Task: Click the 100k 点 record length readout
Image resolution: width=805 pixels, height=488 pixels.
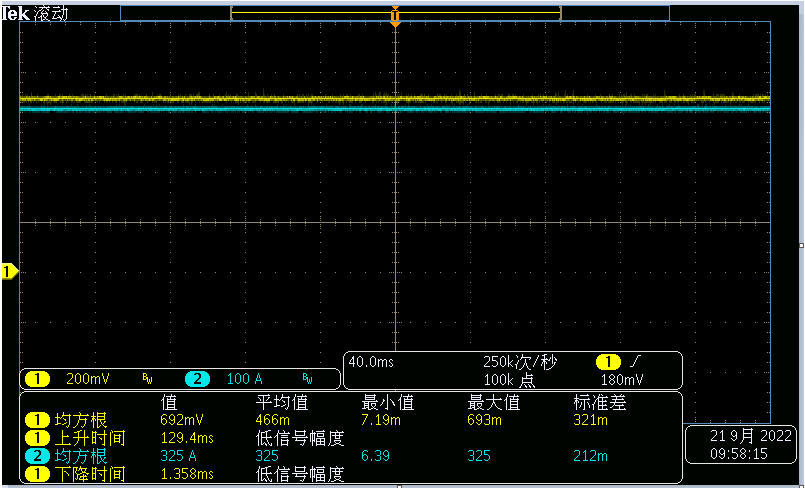Action: click(x=509, y=380)
